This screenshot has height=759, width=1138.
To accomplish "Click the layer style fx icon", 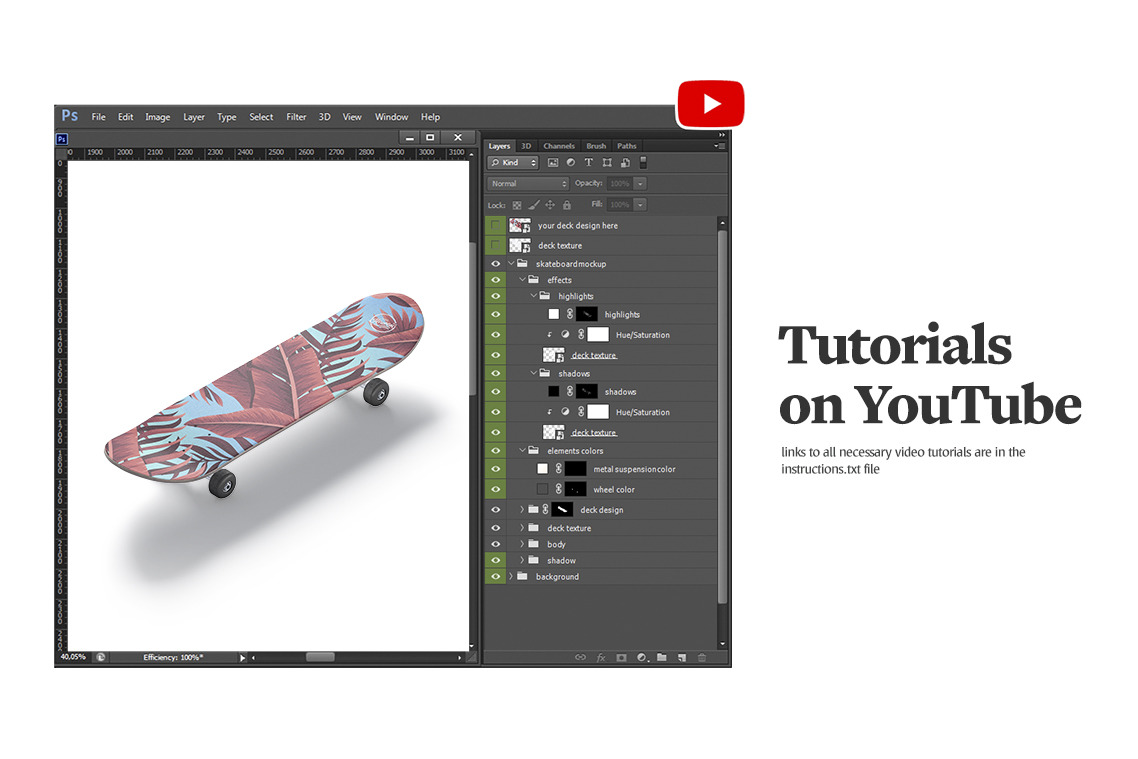I will point(601,658).
